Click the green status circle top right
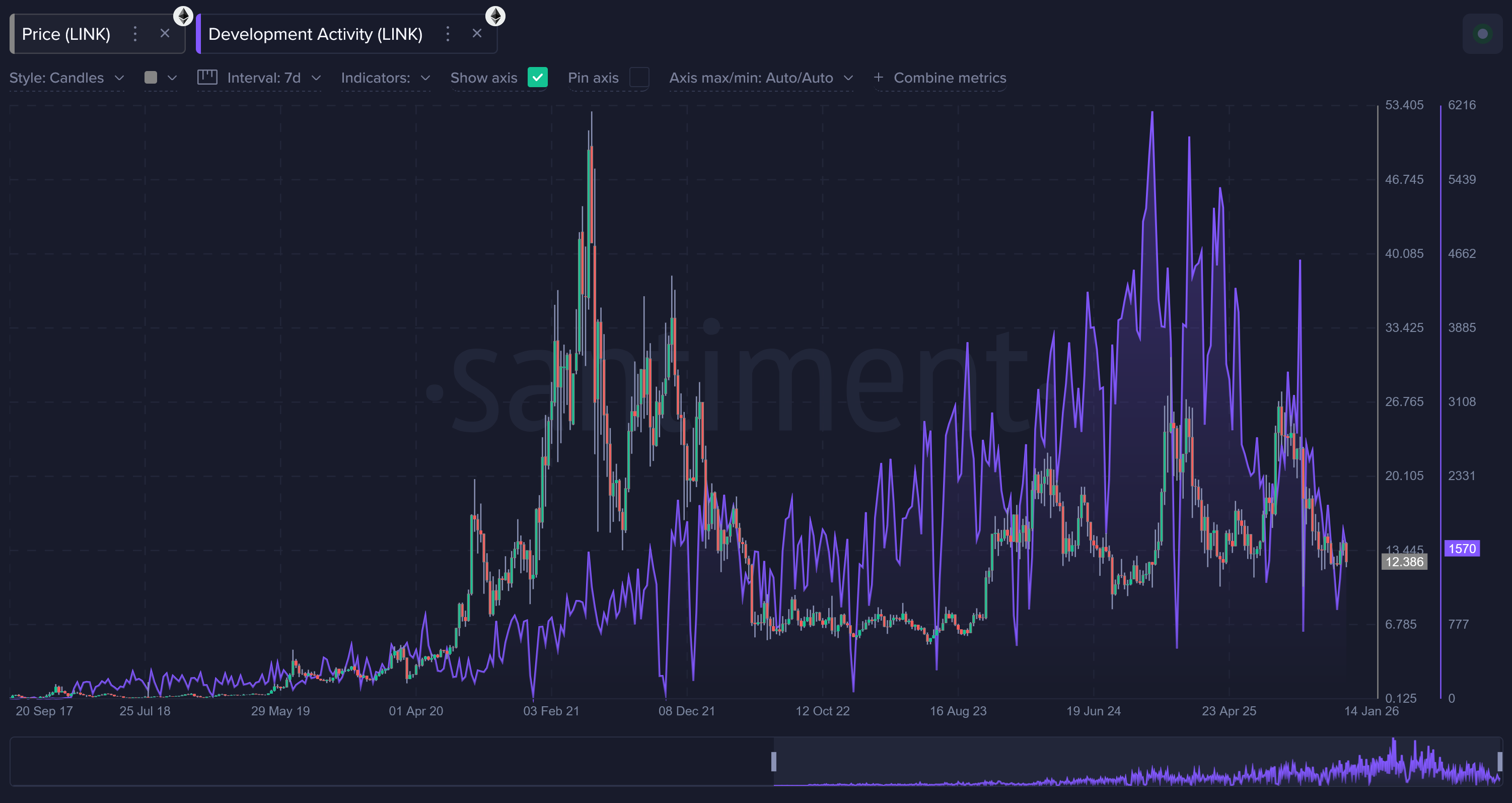The height and width of the screenshot is (803, 1512). (x=1482, y=33)
